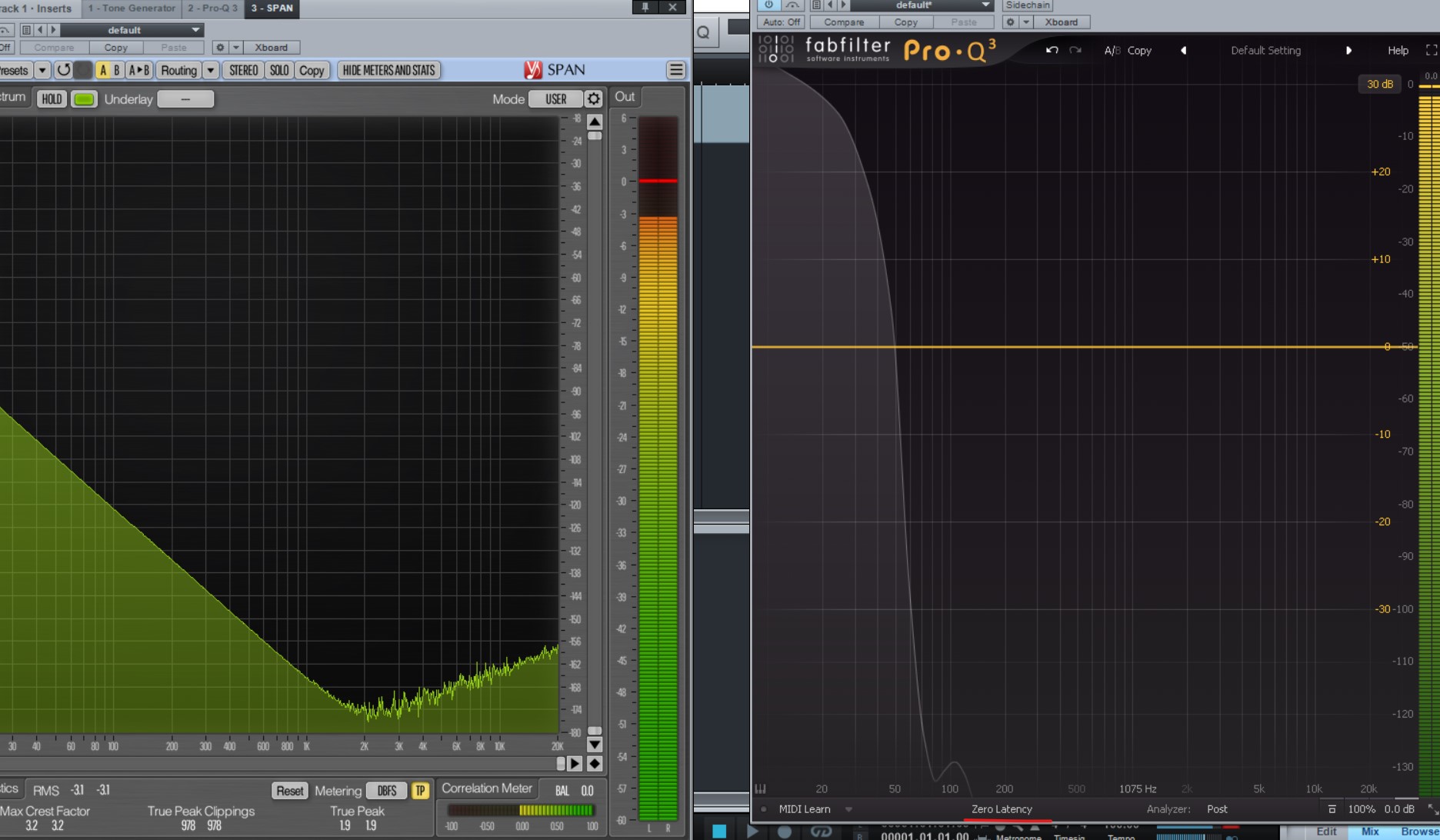Open the Mix view tab
Image resolution: width=1440 pixels, height=840 pixels.
(1370, 832)
